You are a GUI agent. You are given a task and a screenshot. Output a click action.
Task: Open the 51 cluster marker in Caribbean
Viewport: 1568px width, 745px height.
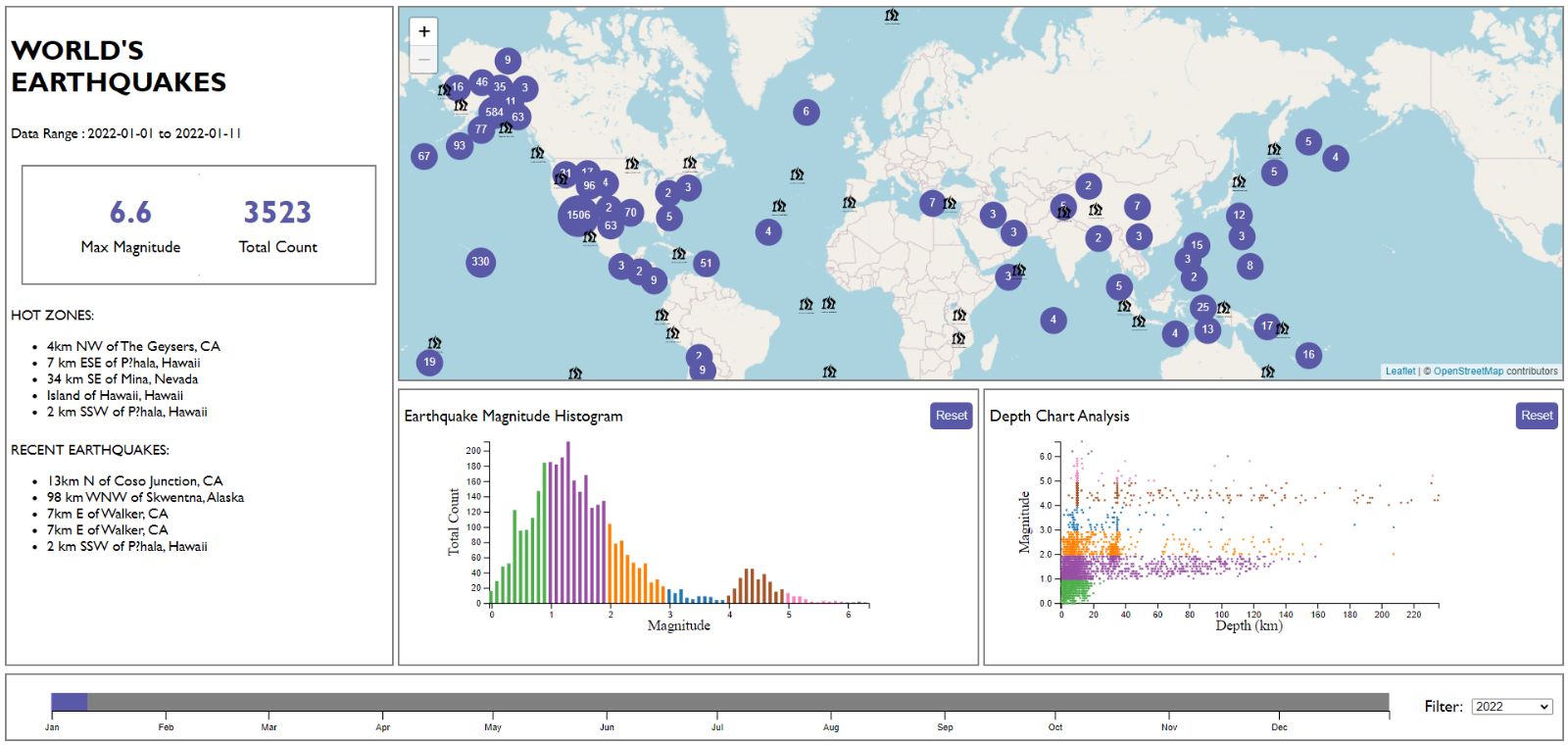[x=706, y=263]
